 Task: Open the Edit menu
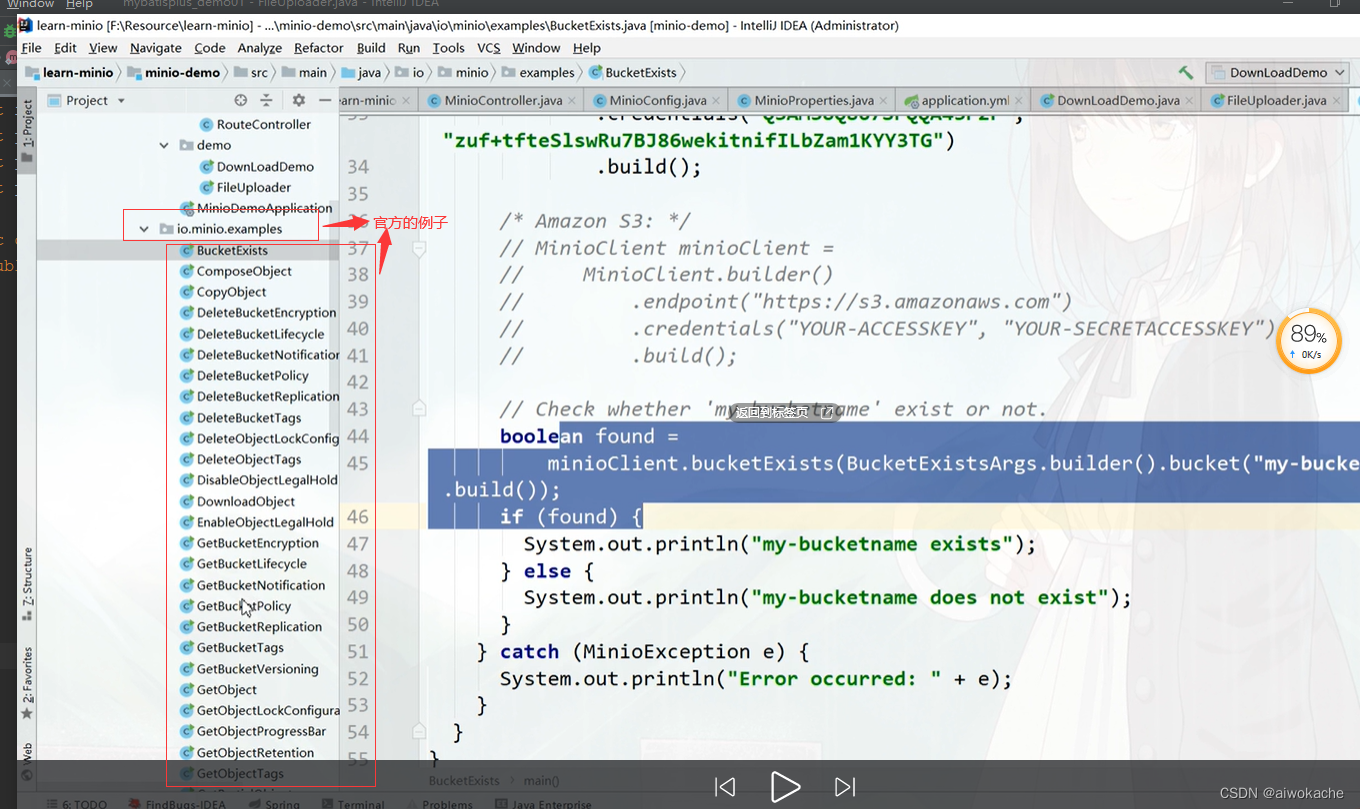[x=66, y=47]
